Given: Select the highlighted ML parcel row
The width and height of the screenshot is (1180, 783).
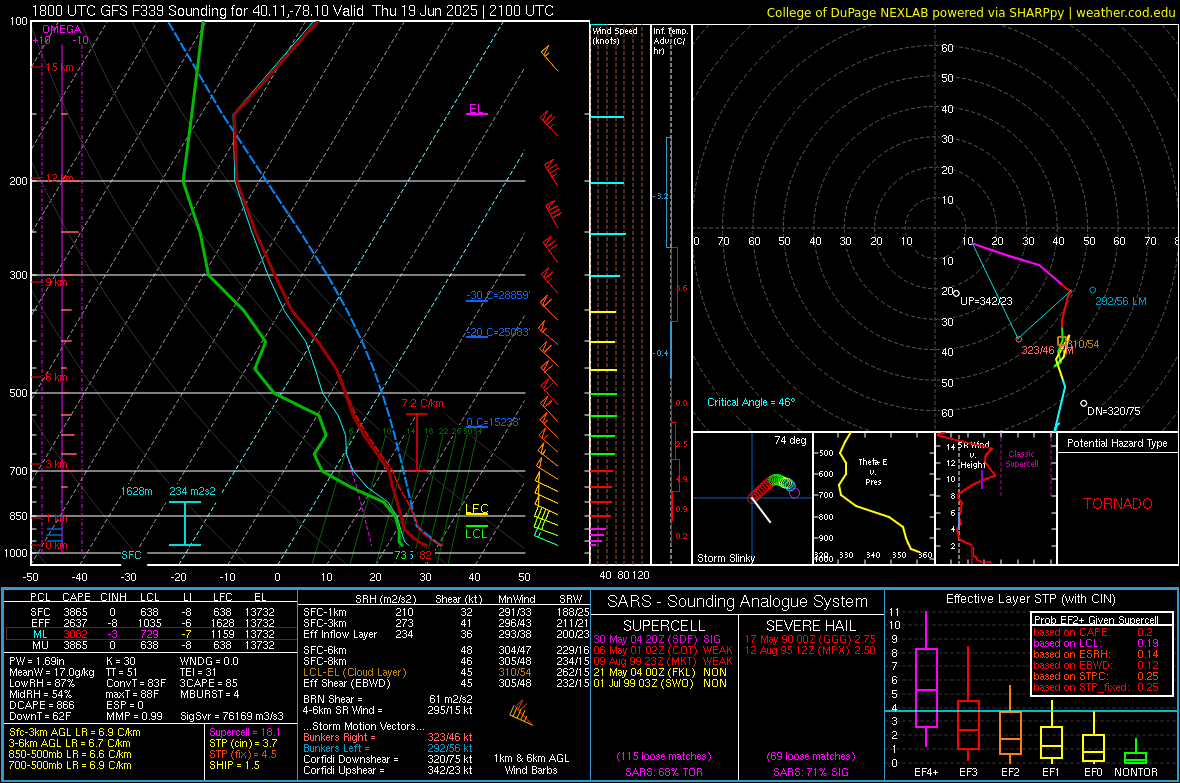Looking at the screenshot, I should [x=151, y=634].
